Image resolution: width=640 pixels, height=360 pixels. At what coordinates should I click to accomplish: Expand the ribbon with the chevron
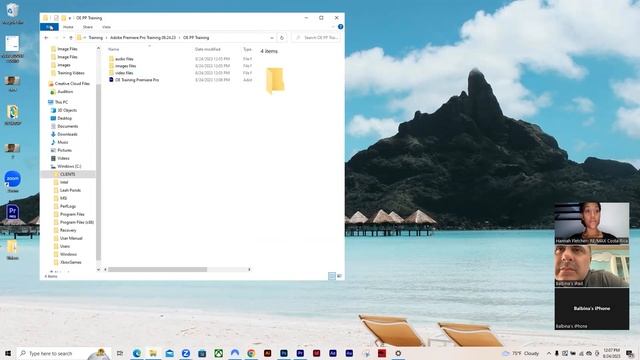[333, 27]
